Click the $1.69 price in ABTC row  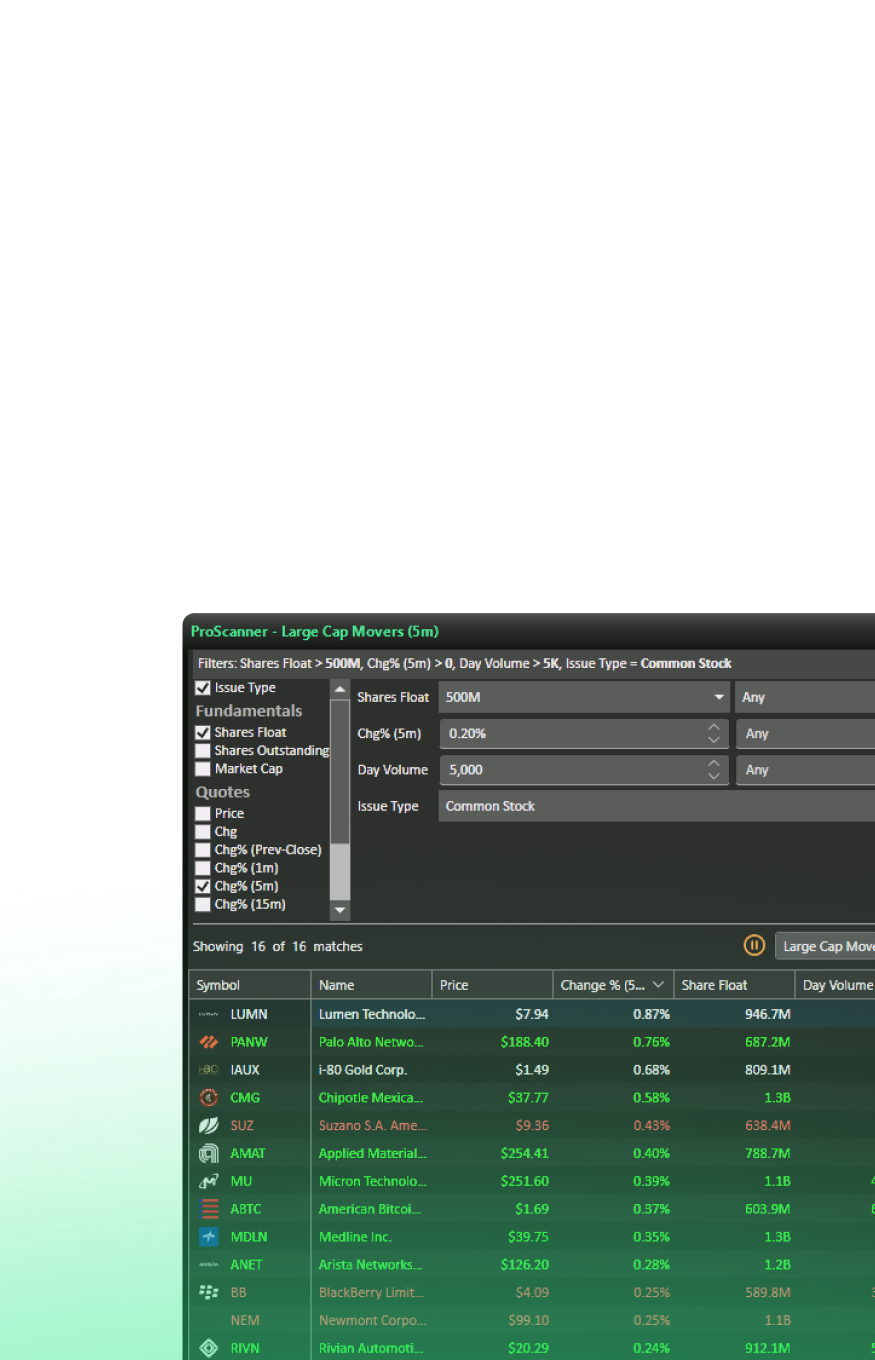pyautogui.click(x=531, y=1209)
